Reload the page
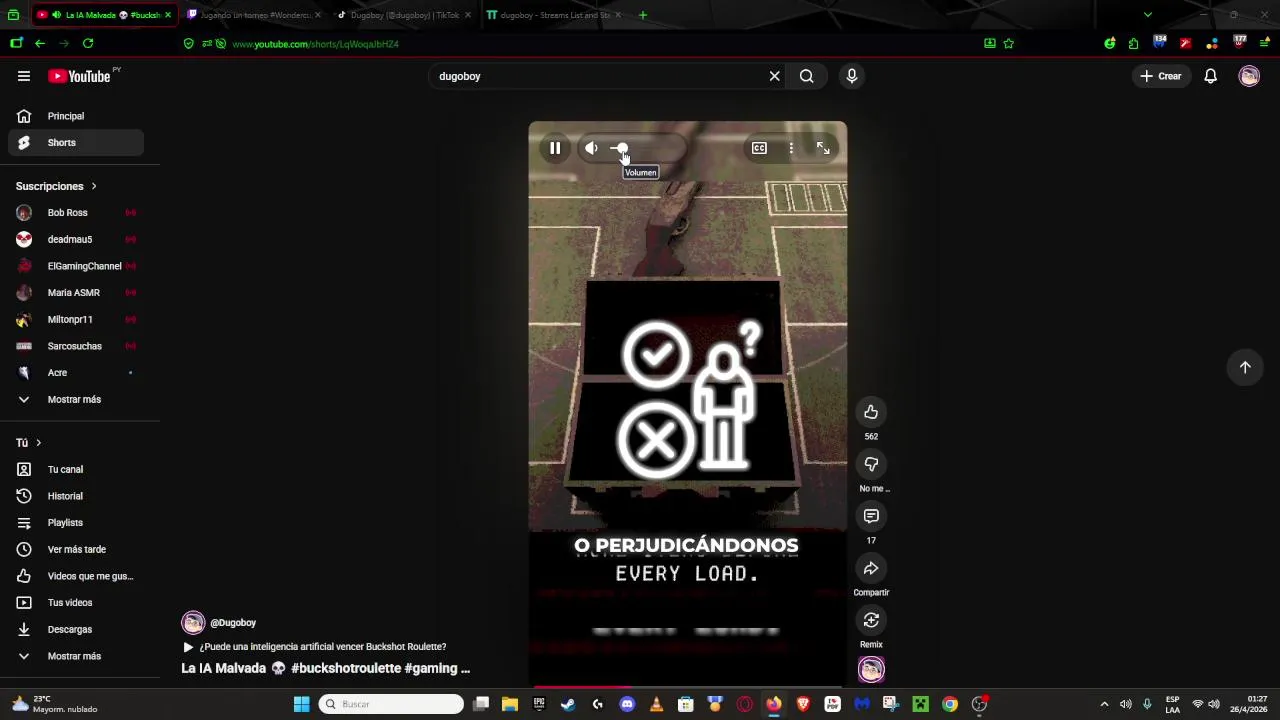 coord(88,43)
